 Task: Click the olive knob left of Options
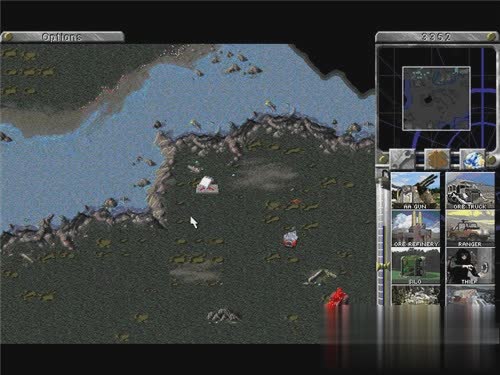pos(8,36)
